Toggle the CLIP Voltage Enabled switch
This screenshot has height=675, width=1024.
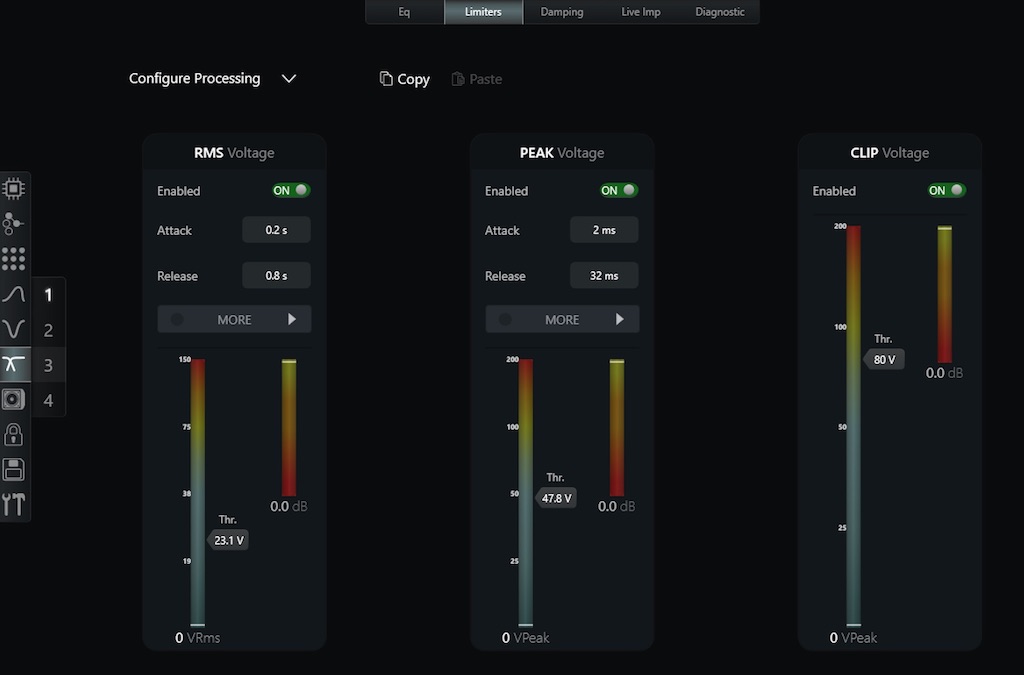[x=946, y=190]
